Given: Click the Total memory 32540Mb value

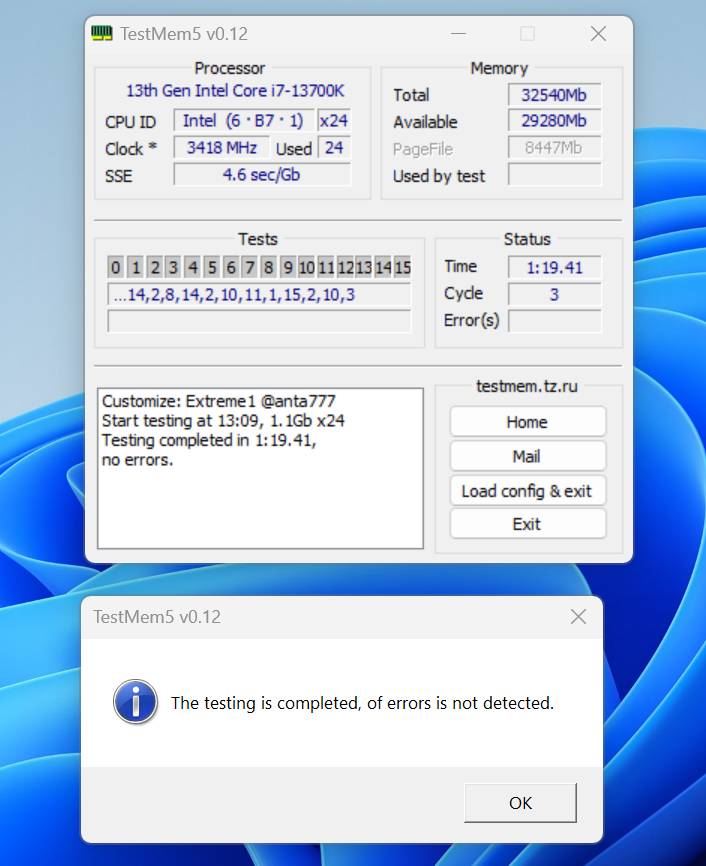Looking at the screenshot, I should point(555,94).
